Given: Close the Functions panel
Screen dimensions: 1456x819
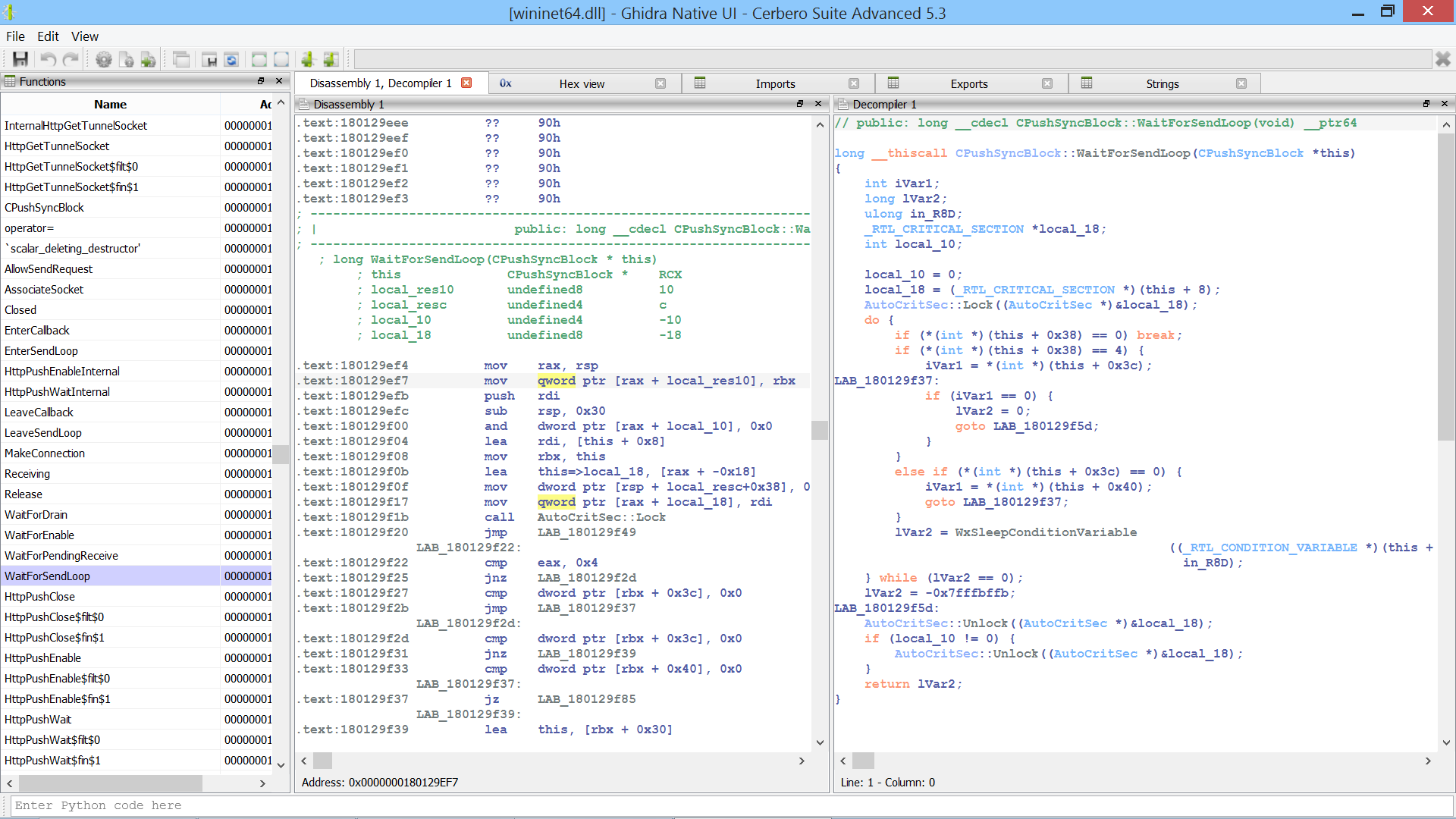Looking at the screenshot, I should click(x=279, y=81).
